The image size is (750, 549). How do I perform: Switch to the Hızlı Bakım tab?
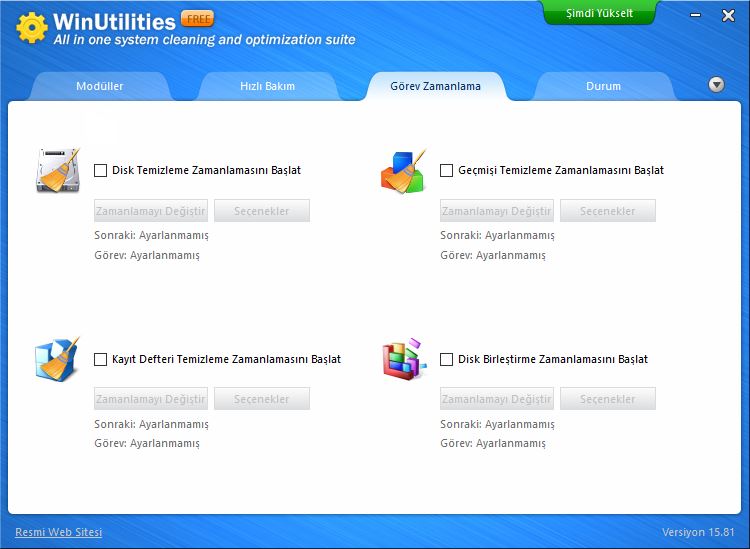[267, 86]
